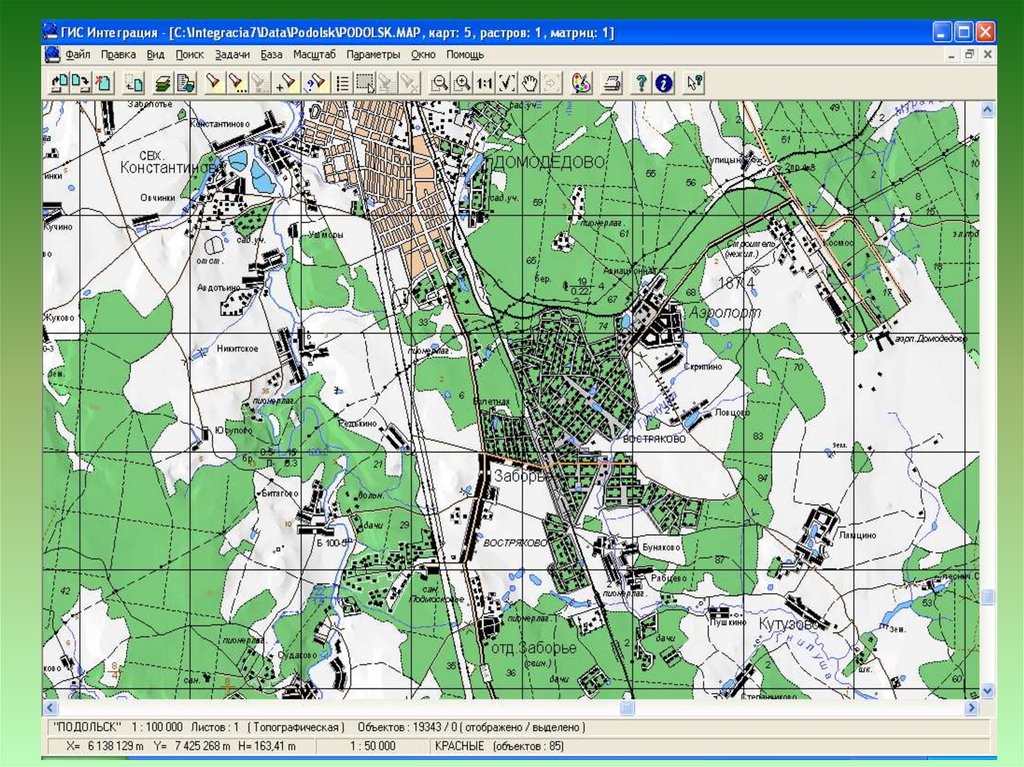Click the printer icon in toolbar

click(613, 83)
